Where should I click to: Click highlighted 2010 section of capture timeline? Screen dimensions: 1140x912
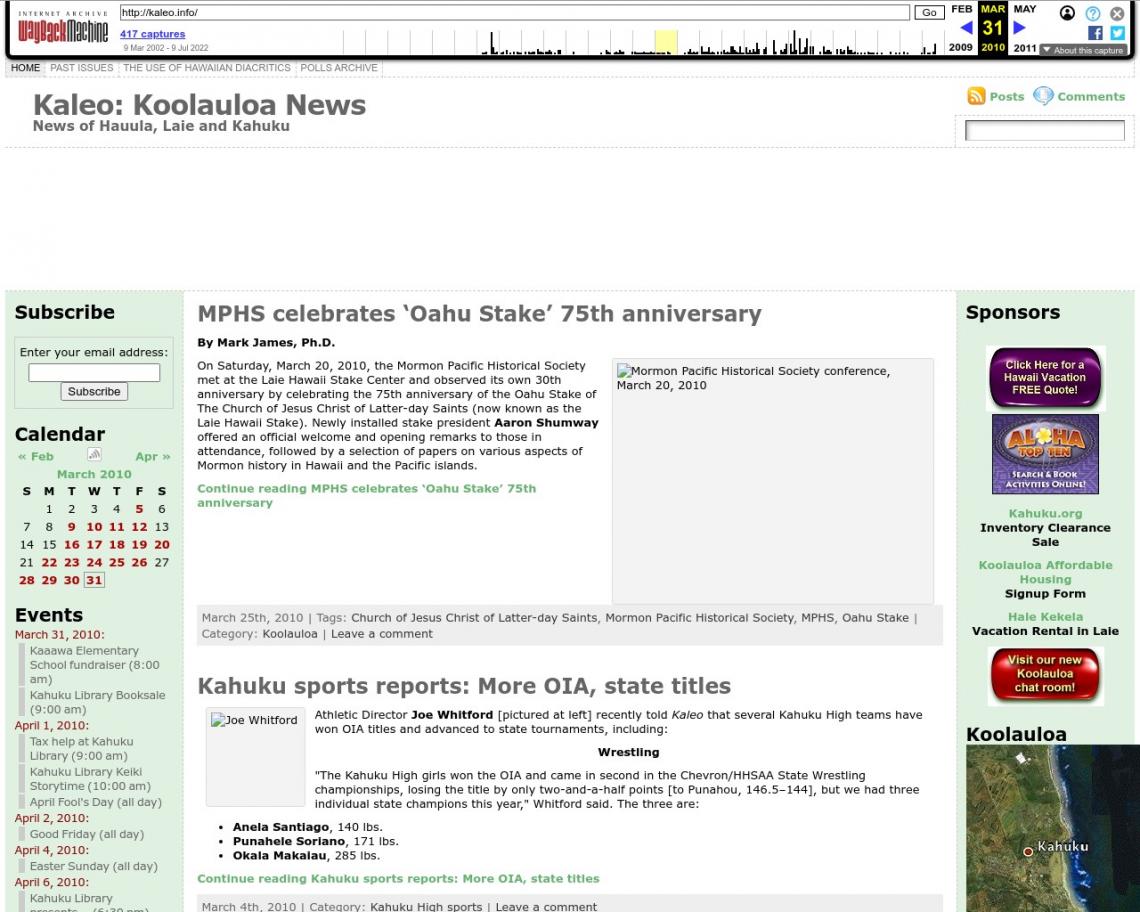pos(666,42)
